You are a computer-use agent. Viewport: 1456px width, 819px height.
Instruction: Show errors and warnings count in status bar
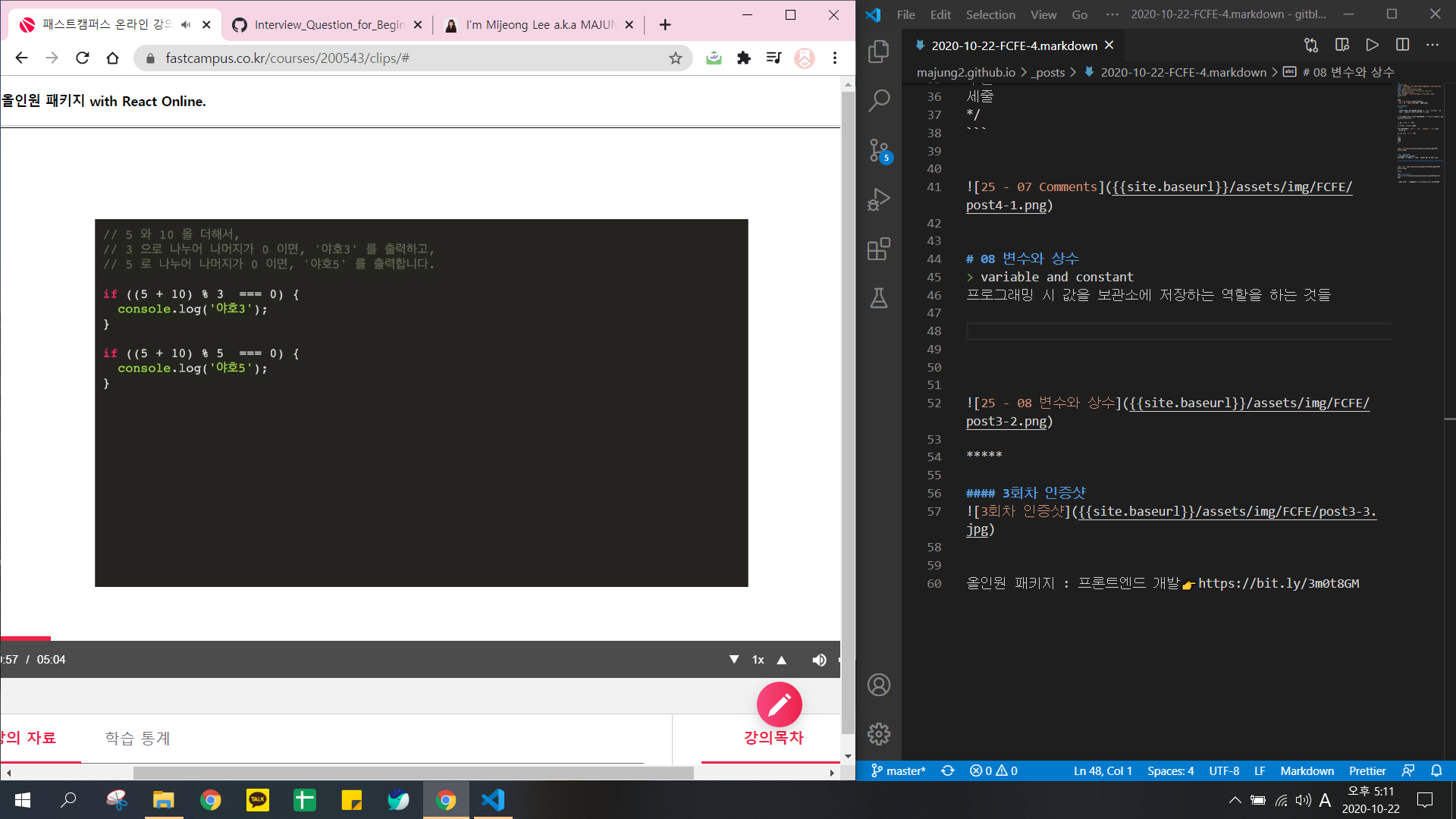(993, 770)
